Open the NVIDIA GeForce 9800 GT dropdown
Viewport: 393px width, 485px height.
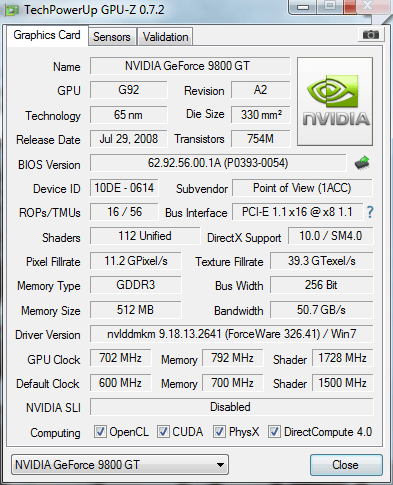pyautogui.click(x=120, y=464)
